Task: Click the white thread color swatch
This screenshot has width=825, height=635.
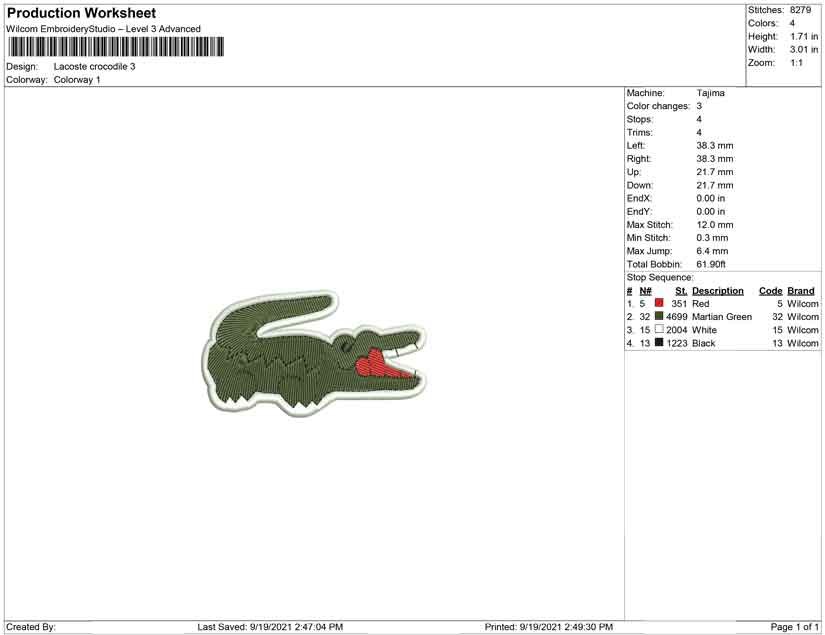Action: (659, 329)
